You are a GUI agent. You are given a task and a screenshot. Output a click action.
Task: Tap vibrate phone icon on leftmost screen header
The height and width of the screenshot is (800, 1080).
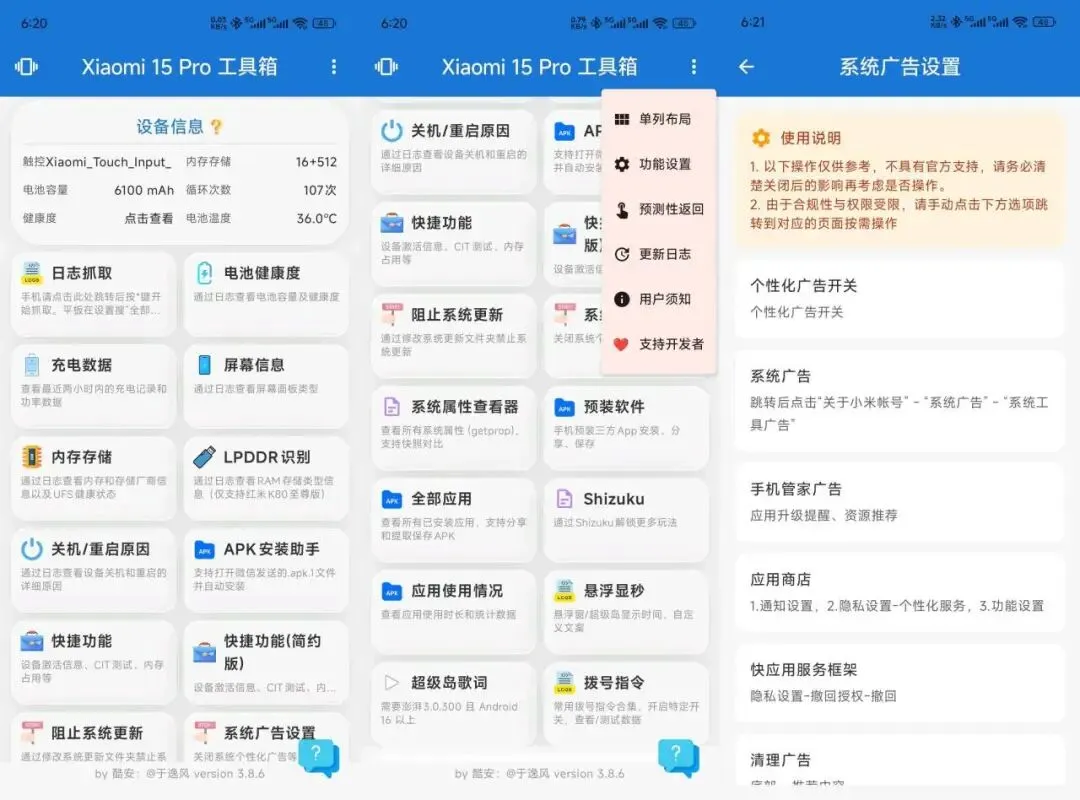point(26,67)
